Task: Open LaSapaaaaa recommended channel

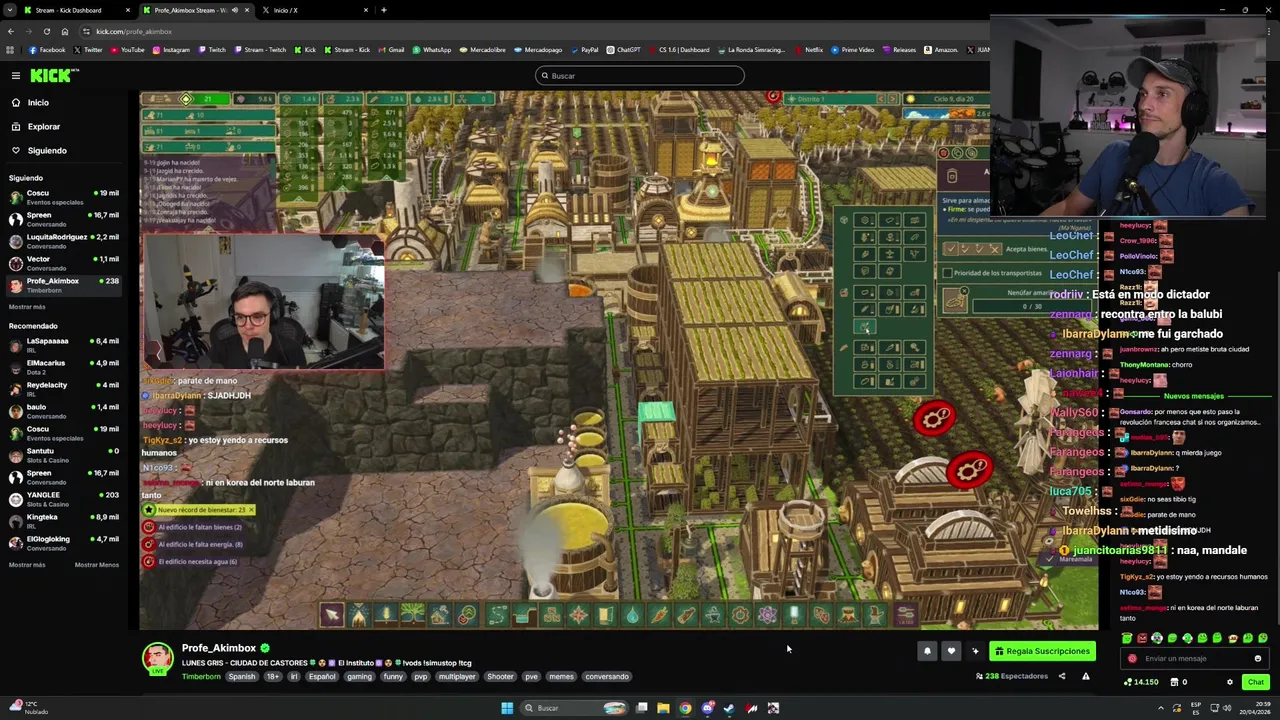Action: pos(64,345)
